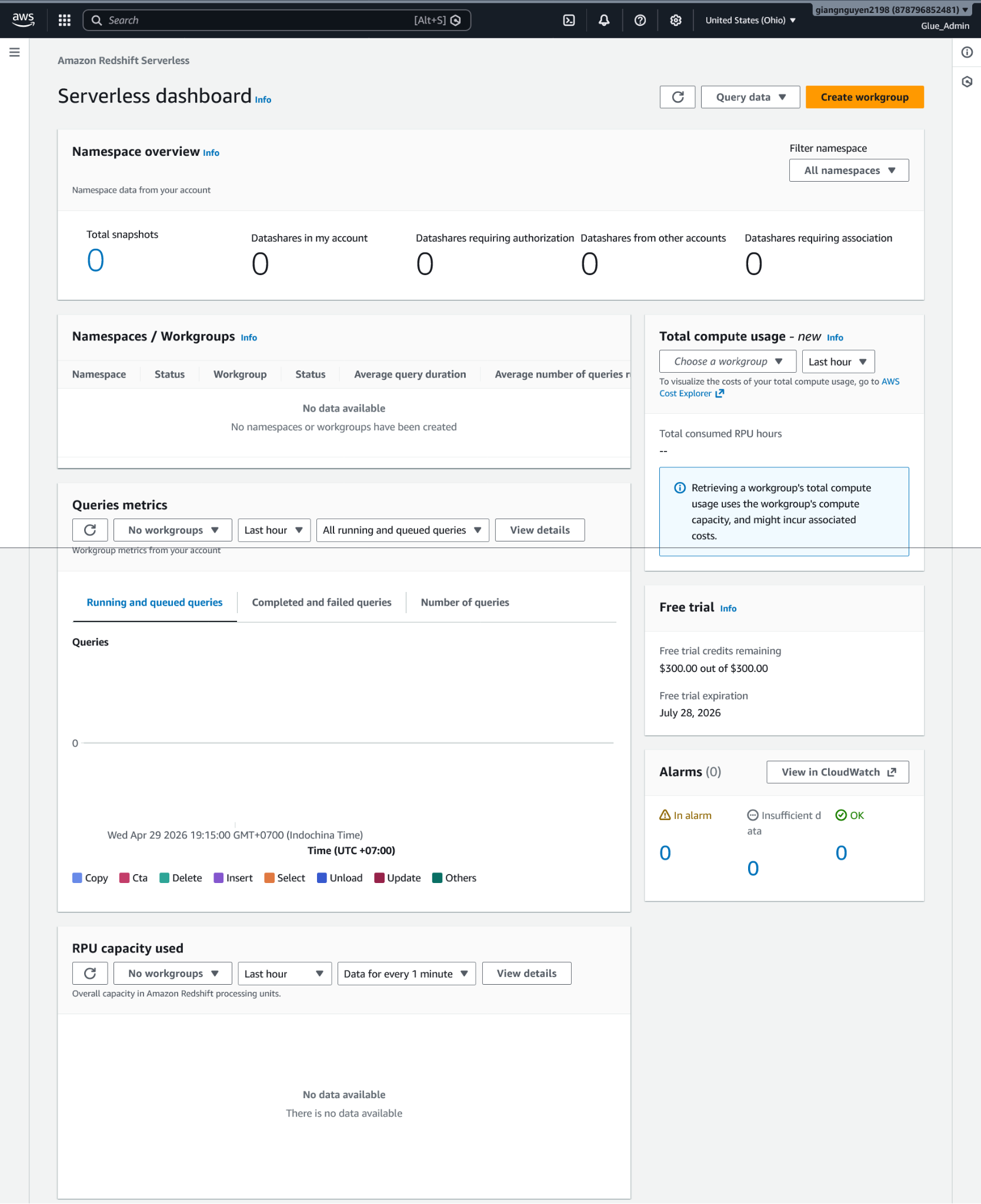This screenshot has width=981, height=1204.
Task: Click the Insufficient data status icon
Action: pyautogui.click(x=753, y=815)
